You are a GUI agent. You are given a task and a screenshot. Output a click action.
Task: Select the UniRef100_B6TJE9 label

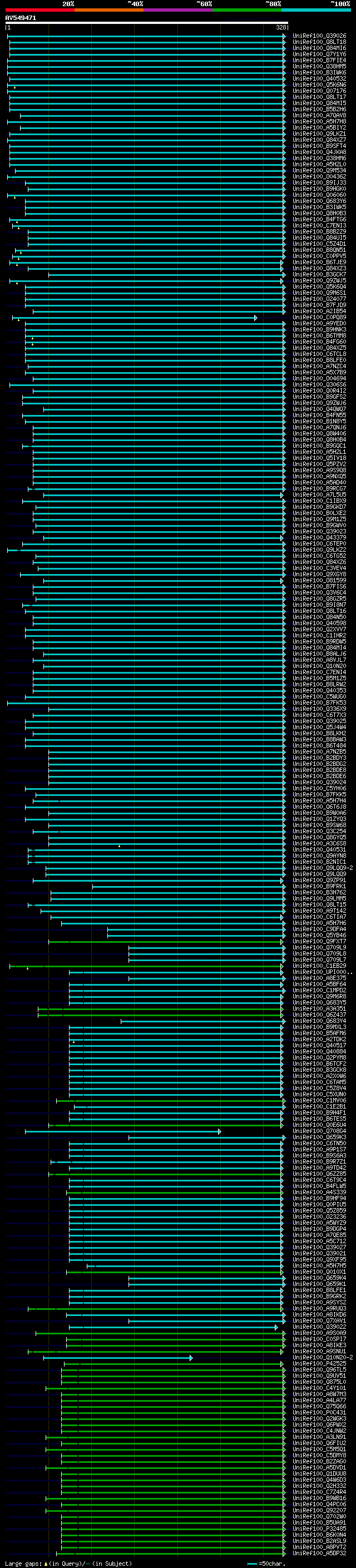[x=319, y=263]
